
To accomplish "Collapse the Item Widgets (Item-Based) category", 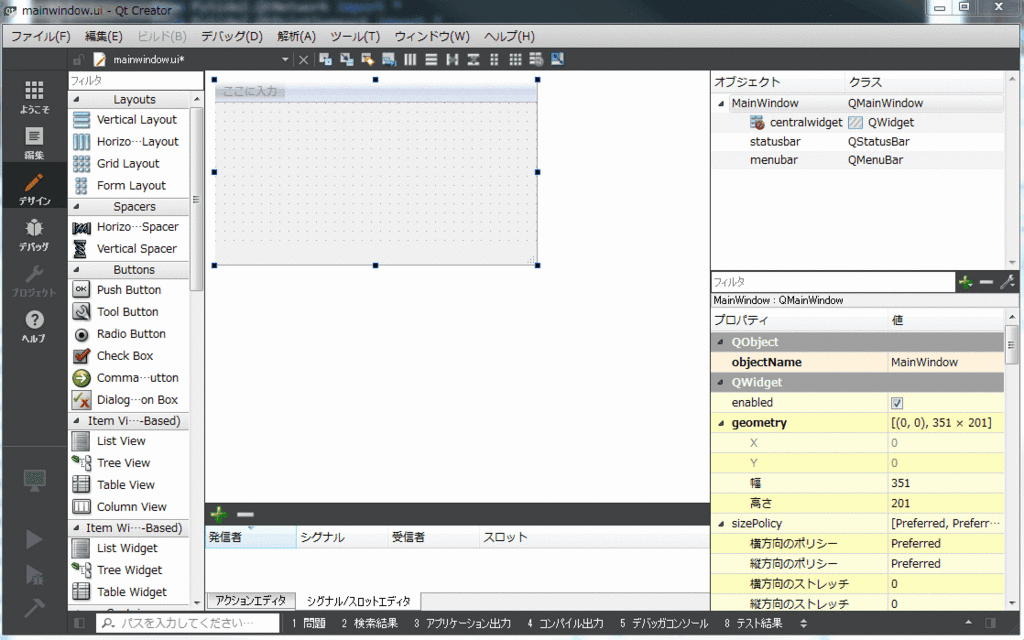I will point(76,527).
